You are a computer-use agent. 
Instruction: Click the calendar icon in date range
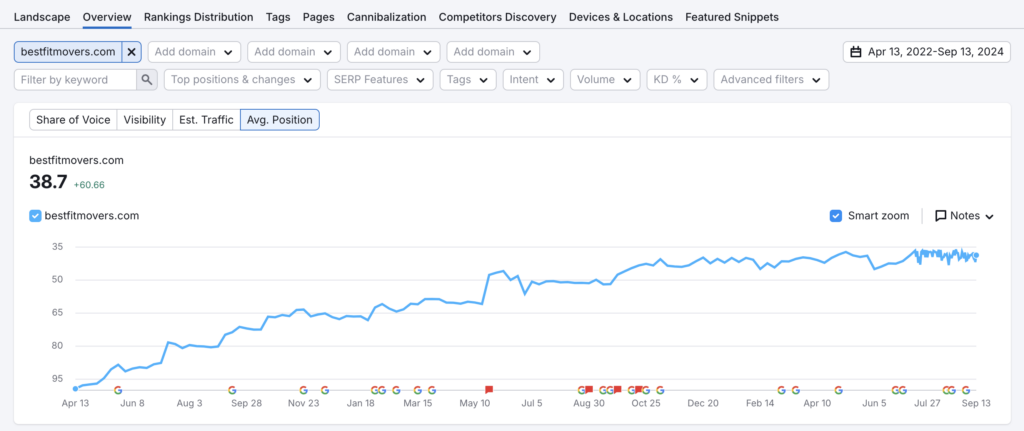[x=855, y=52]
